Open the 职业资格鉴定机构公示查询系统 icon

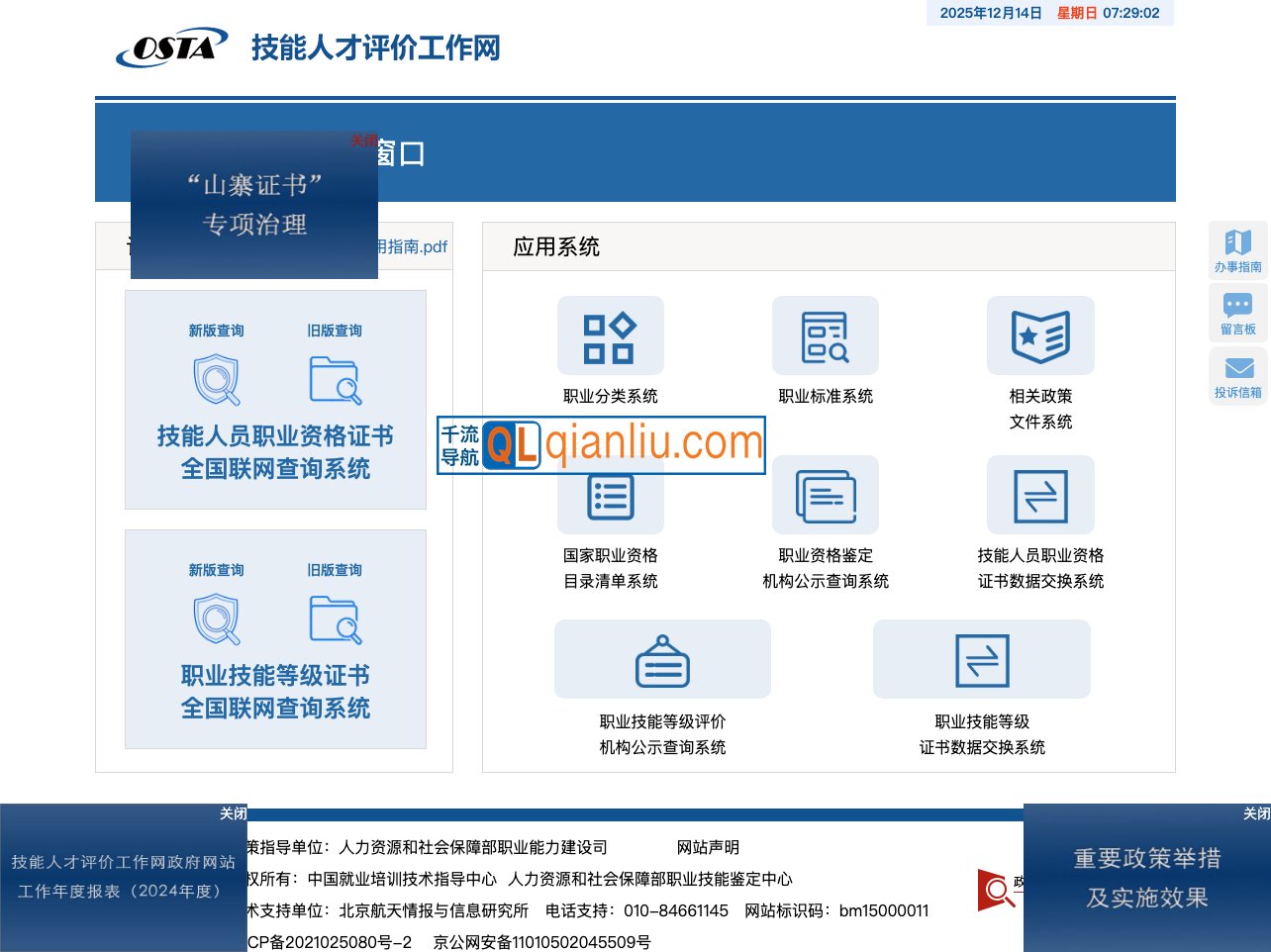tap(826, 495)
